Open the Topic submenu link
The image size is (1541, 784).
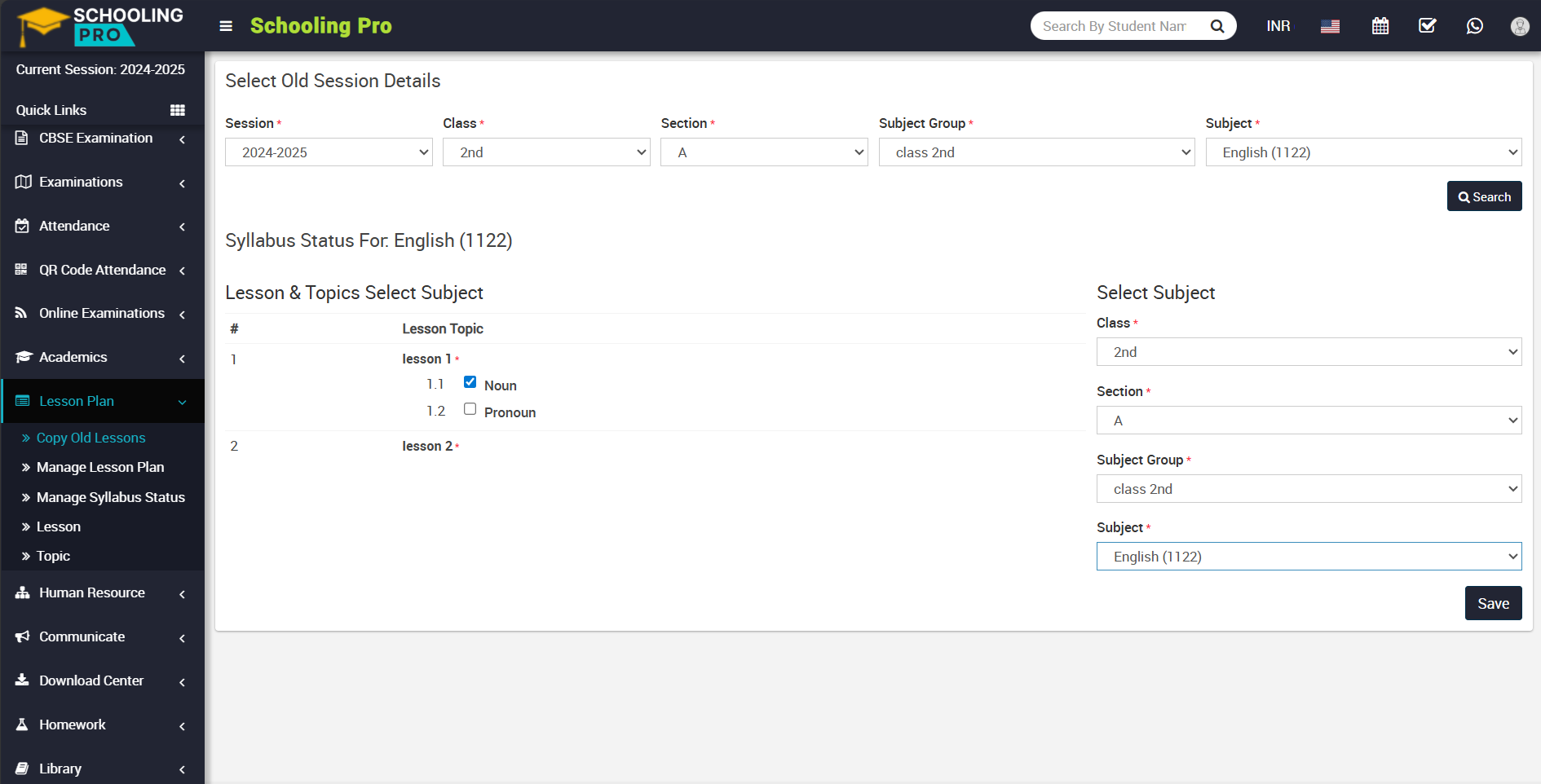[x=53, y=556]
